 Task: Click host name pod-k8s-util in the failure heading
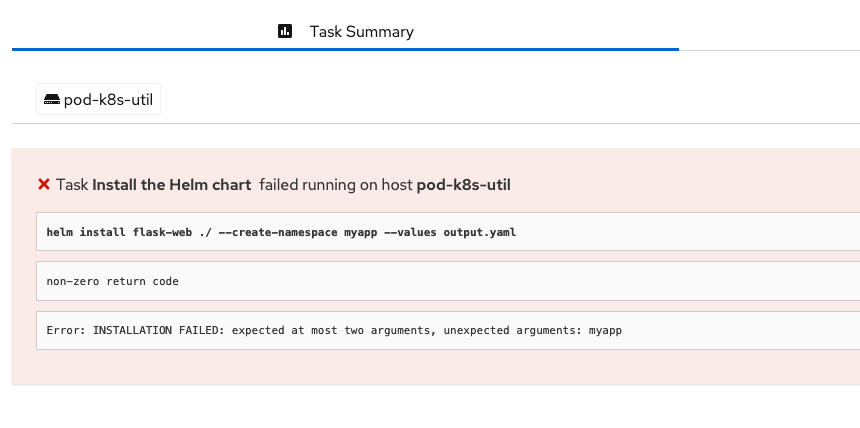463,185
